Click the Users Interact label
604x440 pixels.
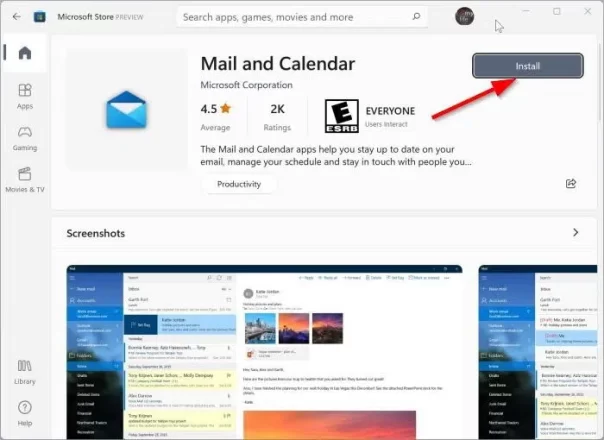pos(386,124)
